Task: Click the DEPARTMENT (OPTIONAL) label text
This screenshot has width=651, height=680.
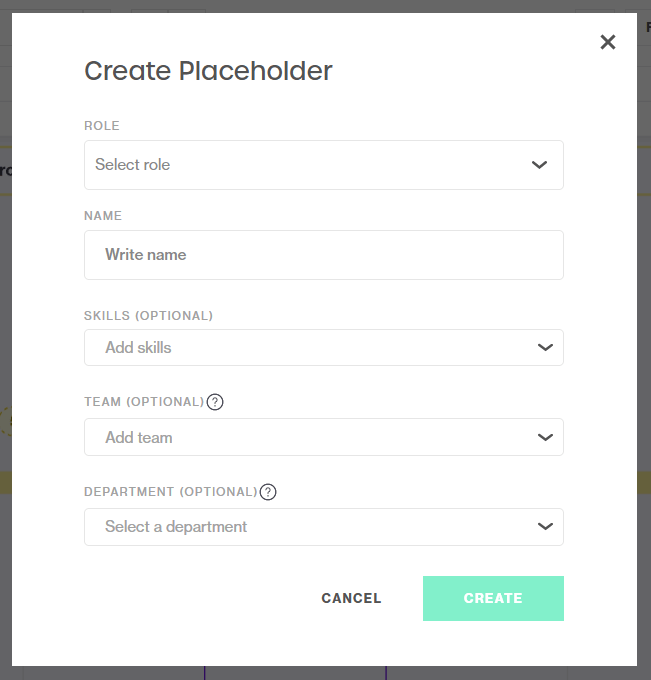Action: 170,492
